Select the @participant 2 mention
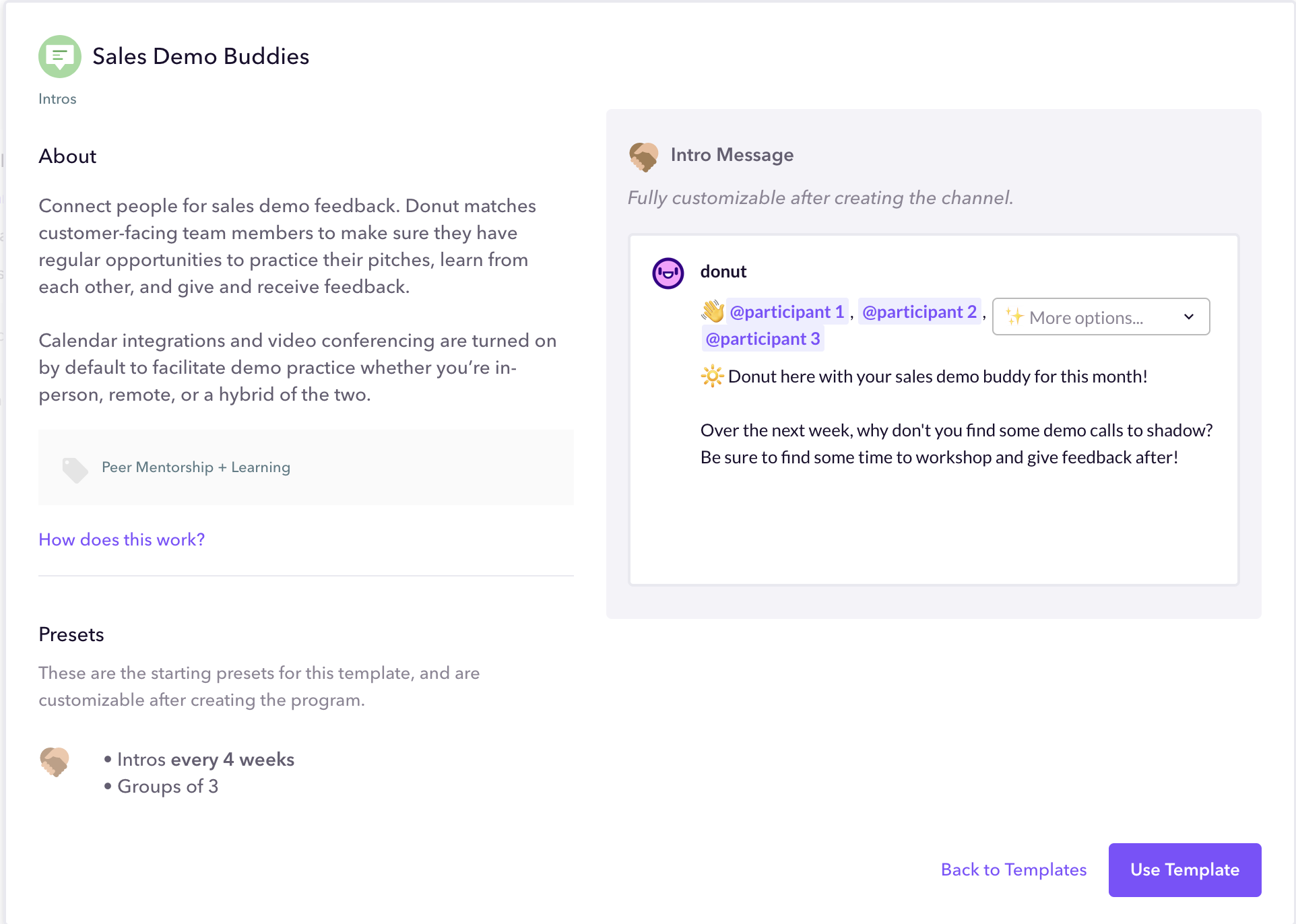The width and height of the screenshot is (1296, 924). [x=919, y=312]
